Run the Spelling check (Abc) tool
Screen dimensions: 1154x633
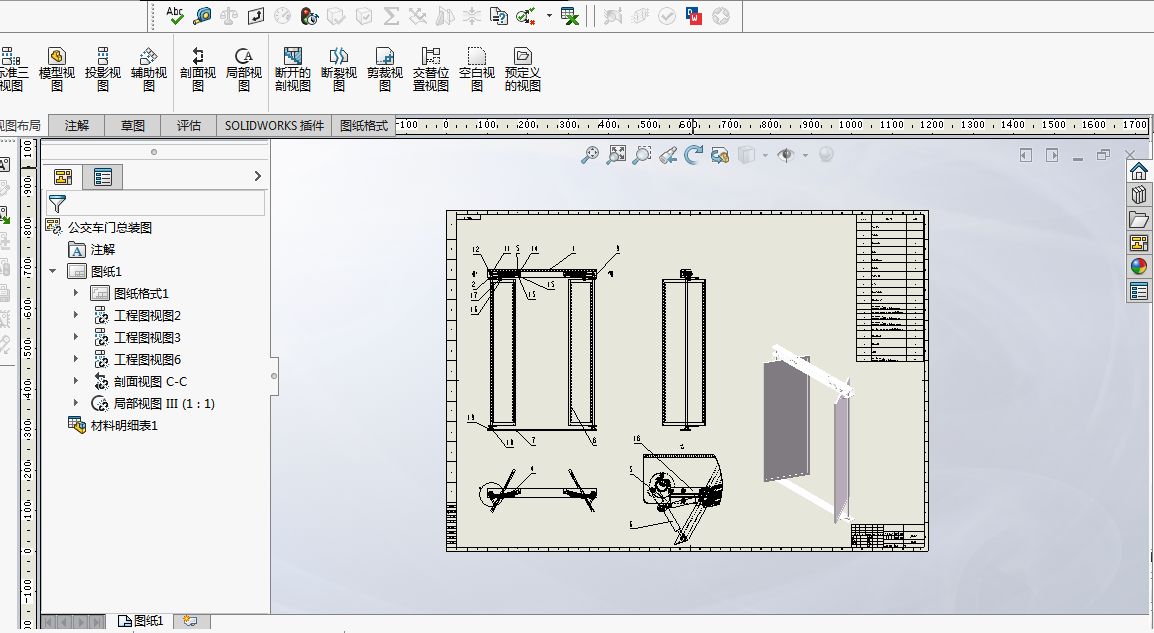point(175,15)
